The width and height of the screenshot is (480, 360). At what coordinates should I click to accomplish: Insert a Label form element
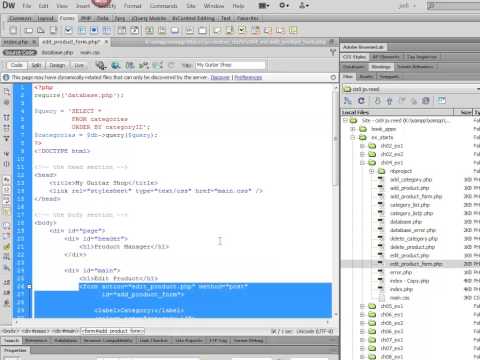pos(189,30)
